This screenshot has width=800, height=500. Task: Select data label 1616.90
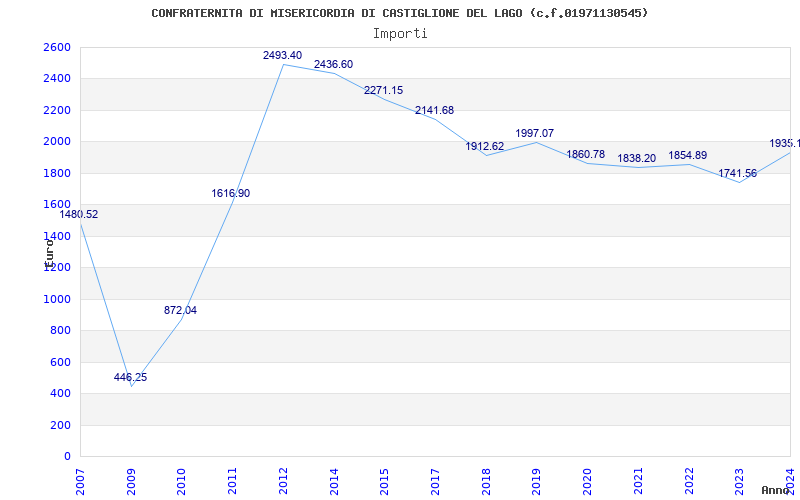tap(231, 193)
